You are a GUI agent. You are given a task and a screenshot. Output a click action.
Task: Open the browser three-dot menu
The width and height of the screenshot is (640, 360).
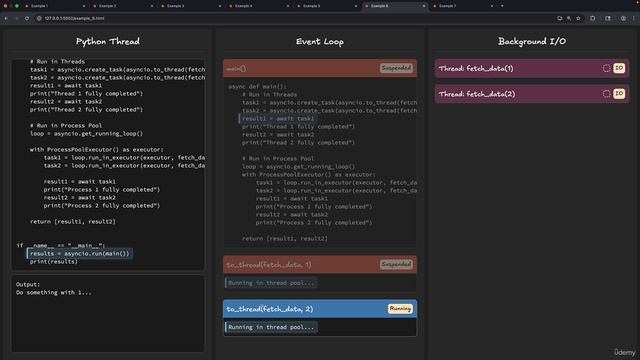[634, 18]
